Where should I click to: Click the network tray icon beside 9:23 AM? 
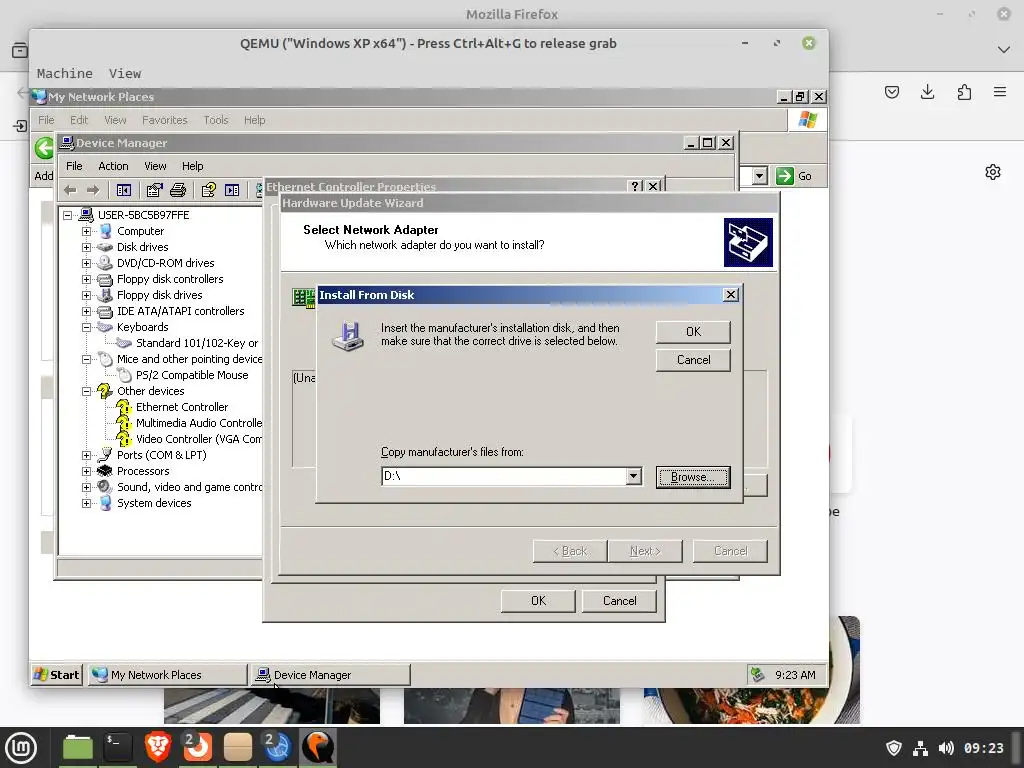pos(758,675)
